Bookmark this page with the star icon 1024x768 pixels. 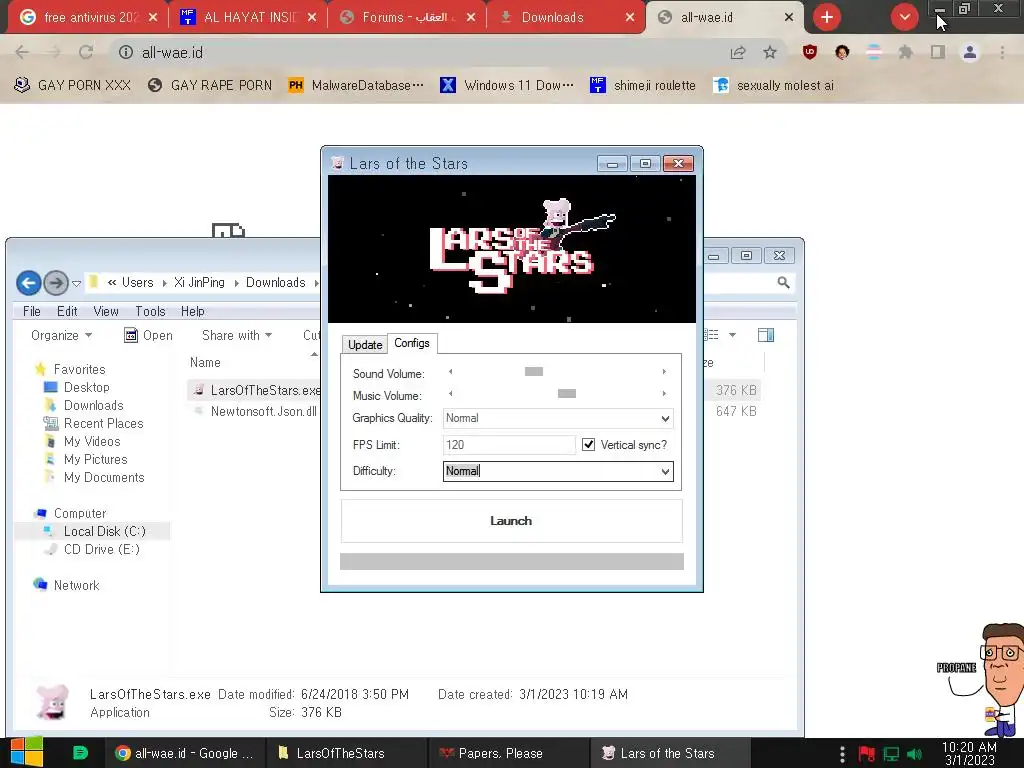click(770, 52)
